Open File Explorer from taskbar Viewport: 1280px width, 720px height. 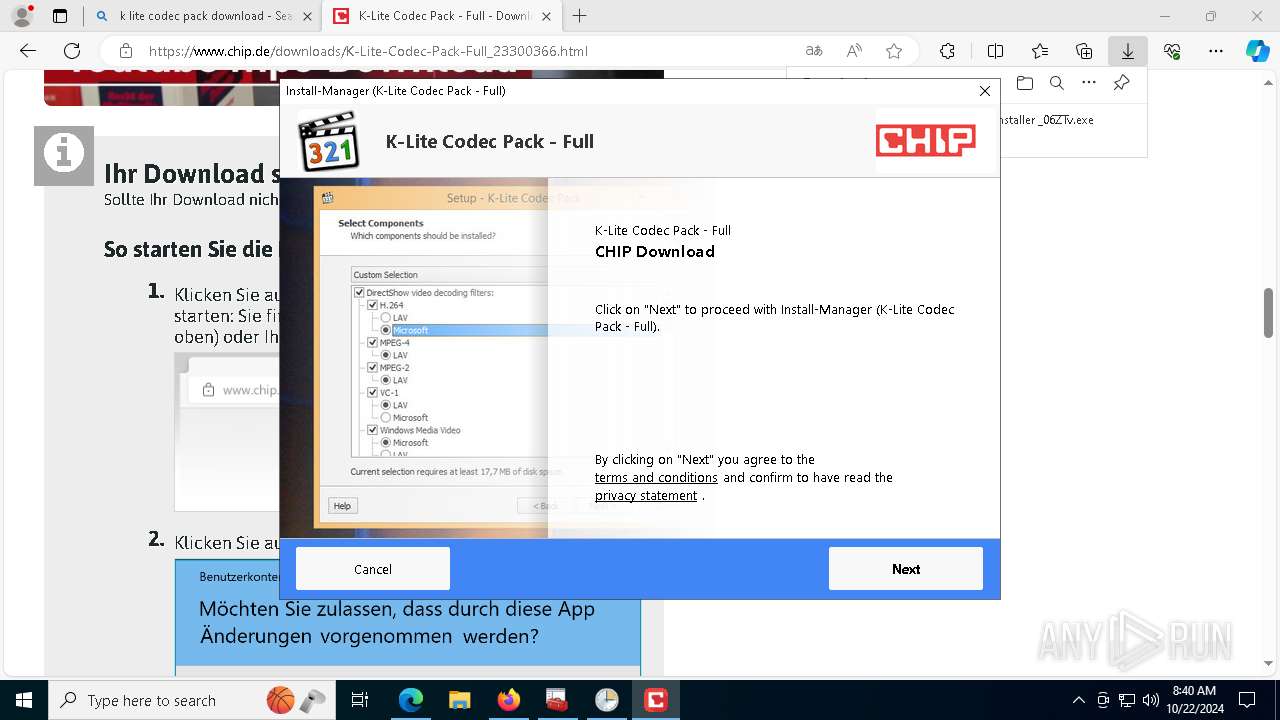tap(459, 700)
